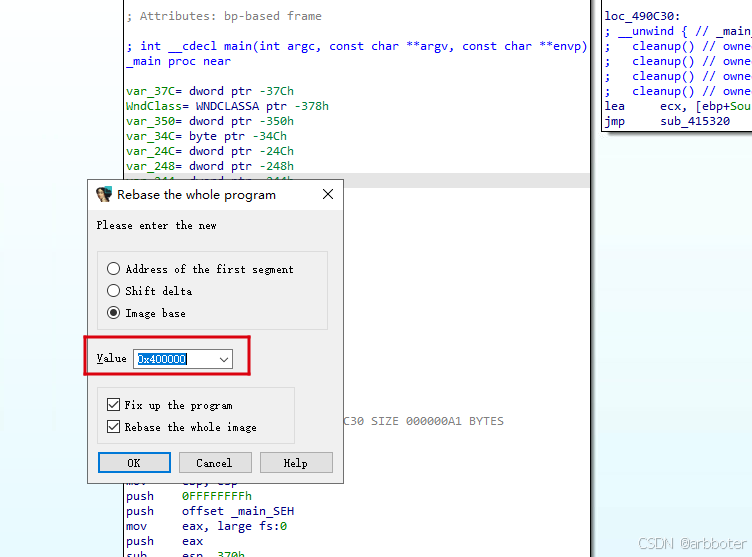Screen dimensions: 752x557
Task: Click the 'push 0FFFFFFFFh' instruction
Action: tap(189, 496)
